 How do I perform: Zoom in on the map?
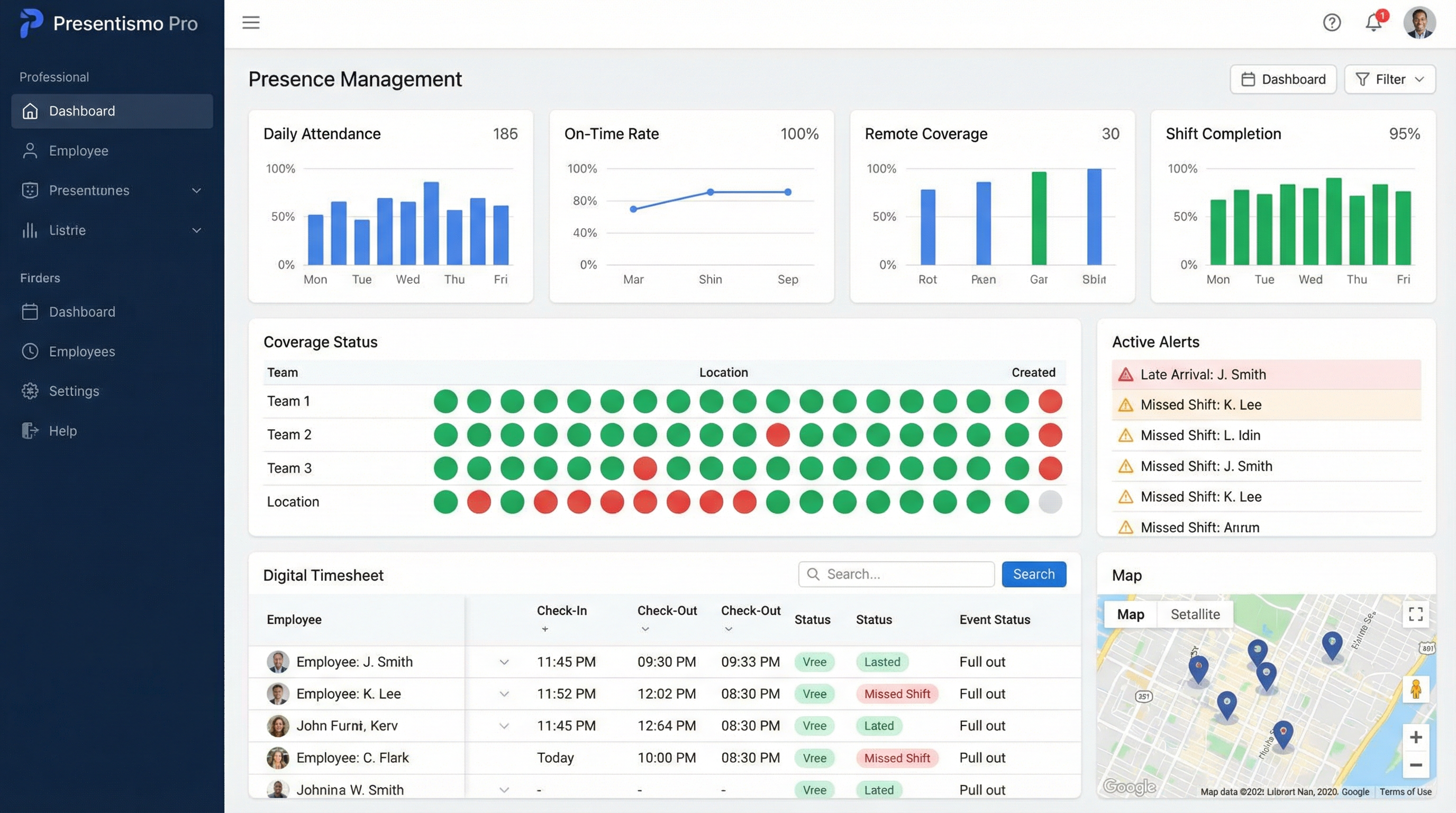tap(1415, 737)
